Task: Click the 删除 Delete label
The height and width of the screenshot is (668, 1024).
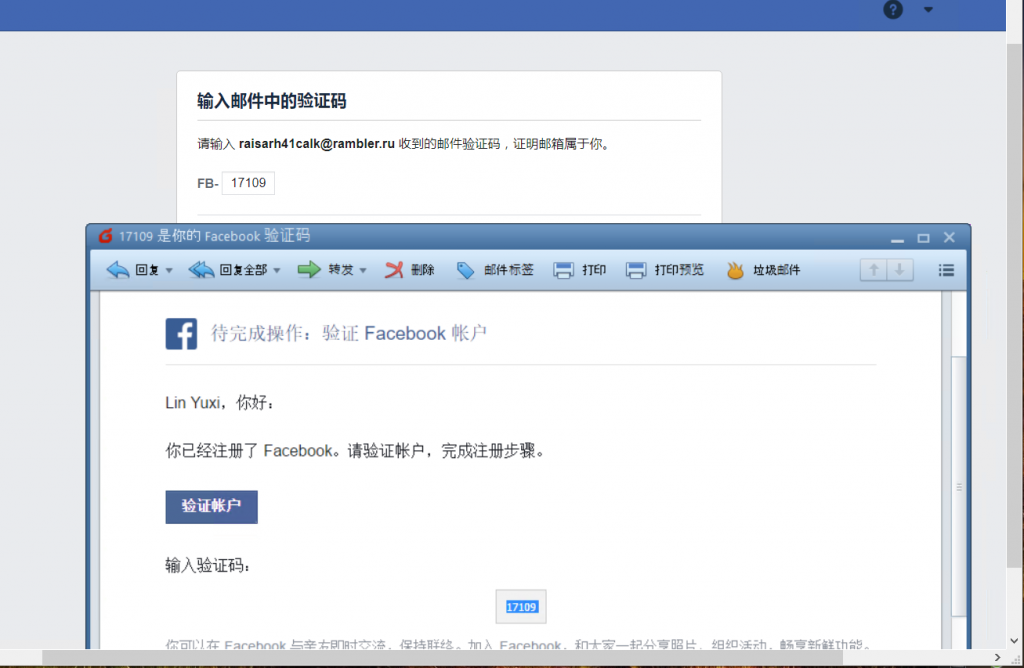Action: (x=423, y=270)
